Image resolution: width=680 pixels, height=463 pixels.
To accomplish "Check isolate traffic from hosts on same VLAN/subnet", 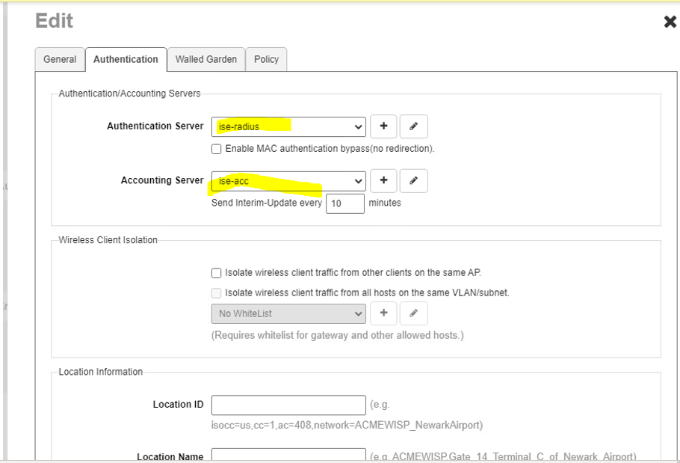I will pos(216,293).
